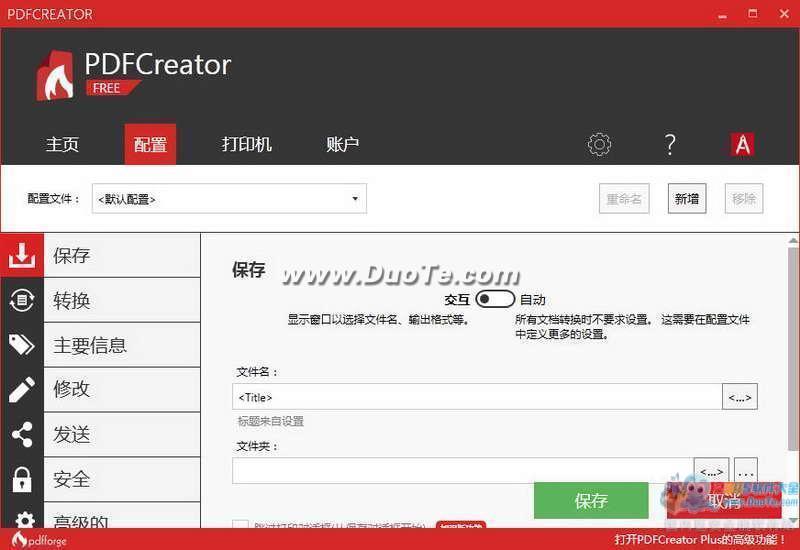Screen dimensions: 800x550
Task: Click the metadata tag icon
Action: click(x=21, y=345)
